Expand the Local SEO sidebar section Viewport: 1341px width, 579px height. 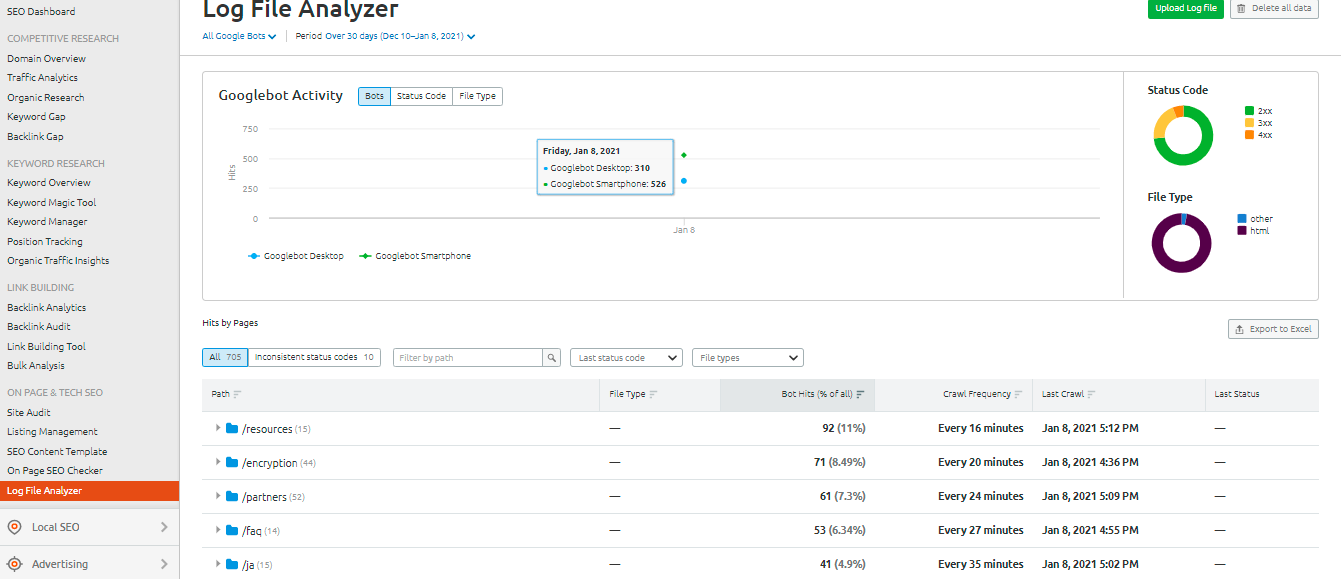tap(89, 527)
